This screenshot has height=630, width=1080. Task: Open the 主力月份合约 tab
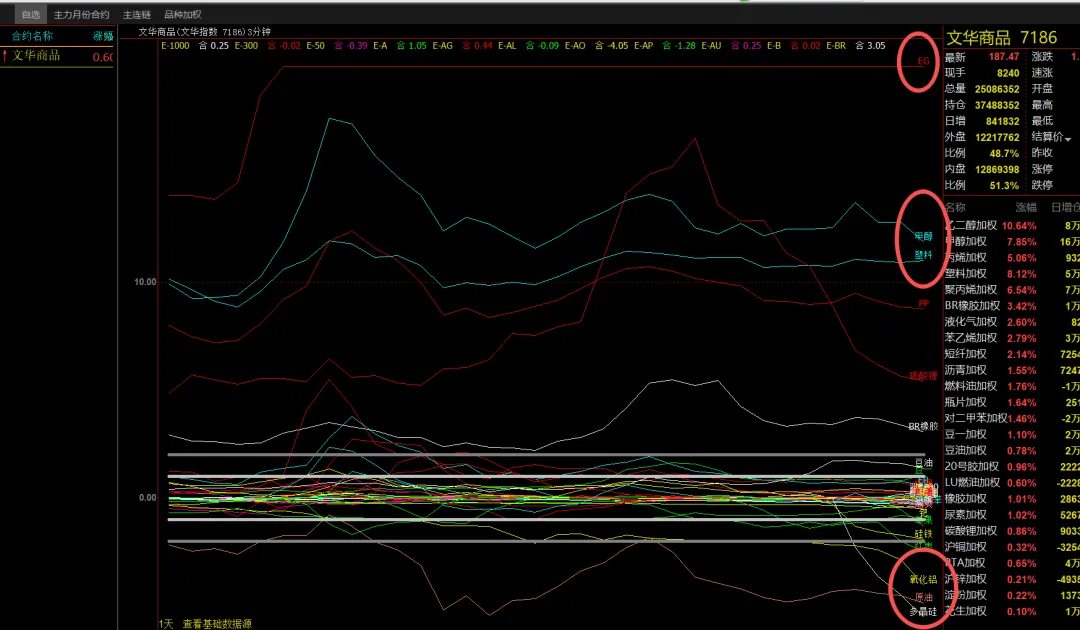(81, 14)
